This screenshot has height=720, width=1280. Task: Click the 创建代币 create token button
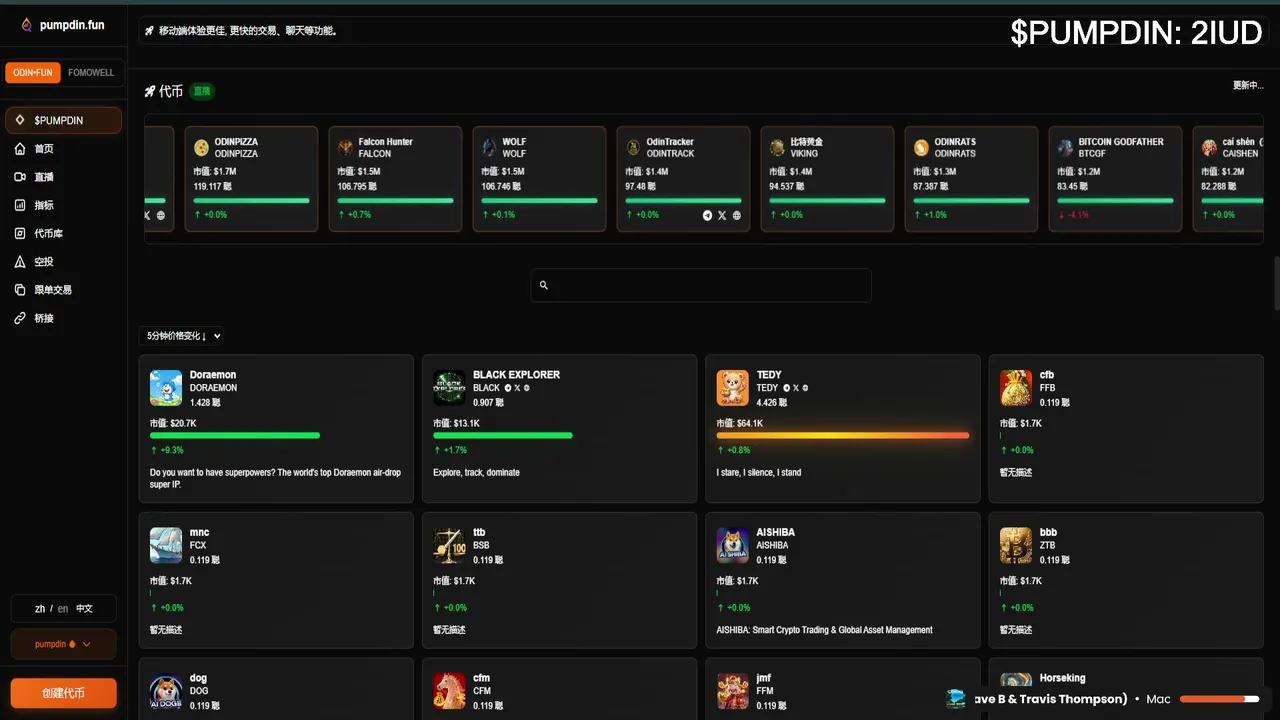click(x=64, y=693)
